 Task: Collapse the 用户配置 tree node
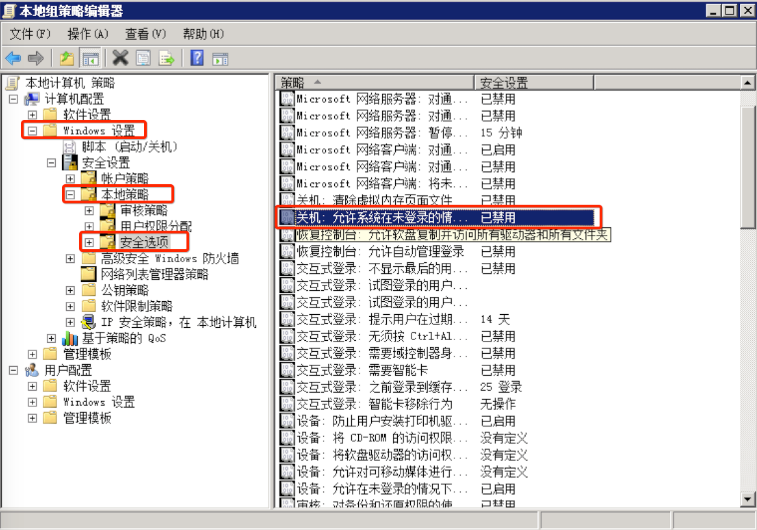[x=13, y=370]
